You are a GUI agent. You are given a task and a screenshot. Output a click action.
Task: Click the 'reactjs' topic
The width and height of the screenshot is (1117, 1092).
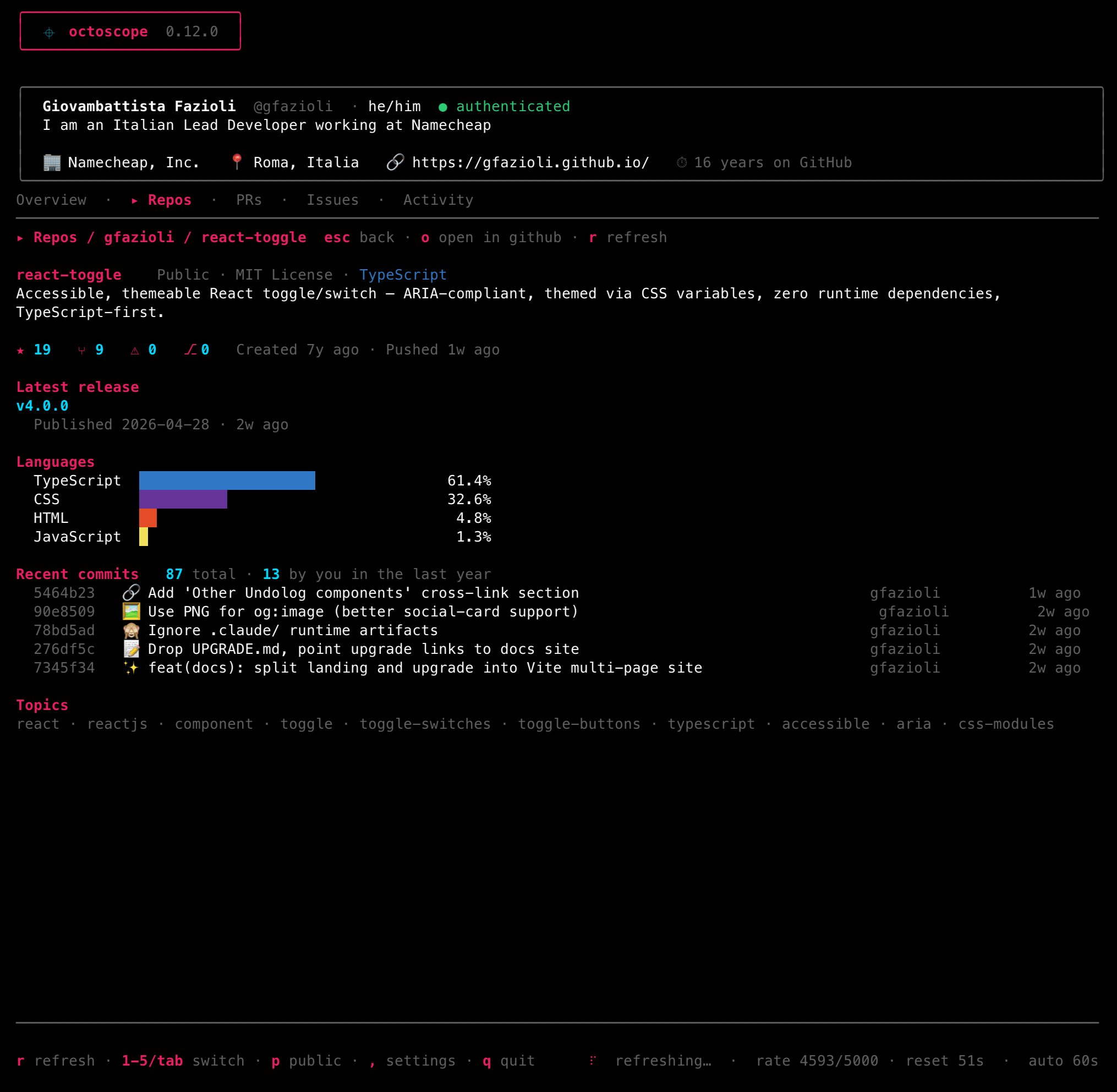tap(117, 724)
